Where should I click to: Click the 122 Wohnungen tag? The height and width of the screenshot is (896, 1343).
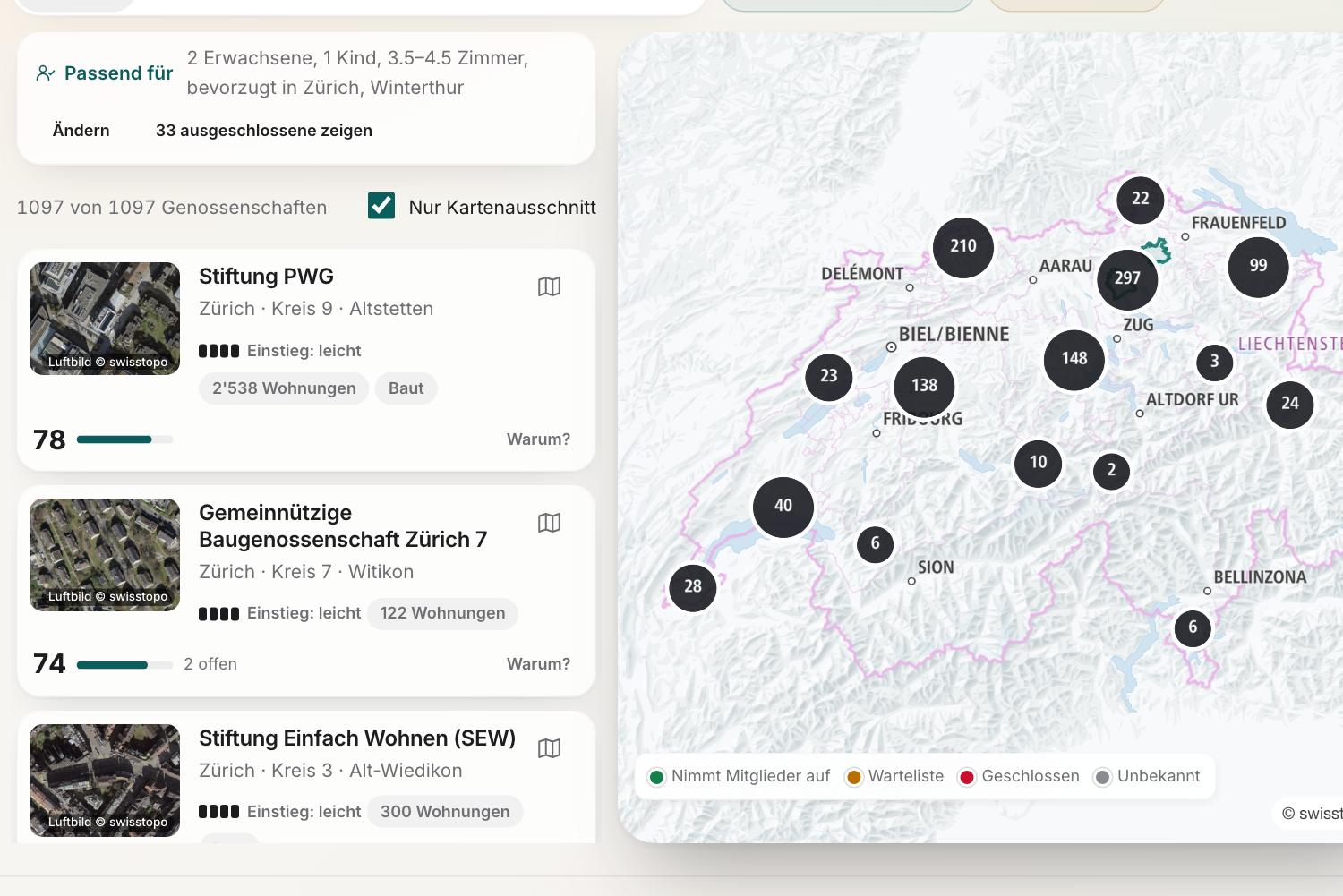pyautogui.click(x=442, y=614)
